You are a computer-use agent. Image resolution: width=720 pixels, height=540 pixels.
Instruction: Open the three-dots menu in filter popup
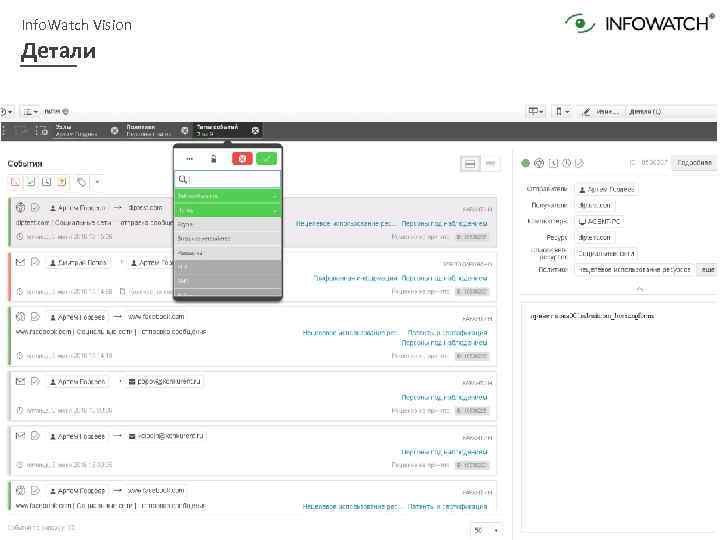190,159
